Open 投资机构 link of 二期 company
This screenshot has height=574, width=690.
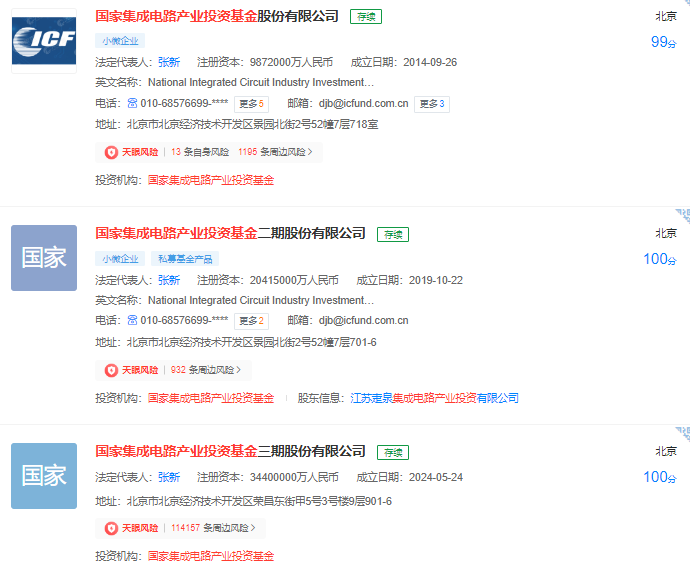coord(211,398)
